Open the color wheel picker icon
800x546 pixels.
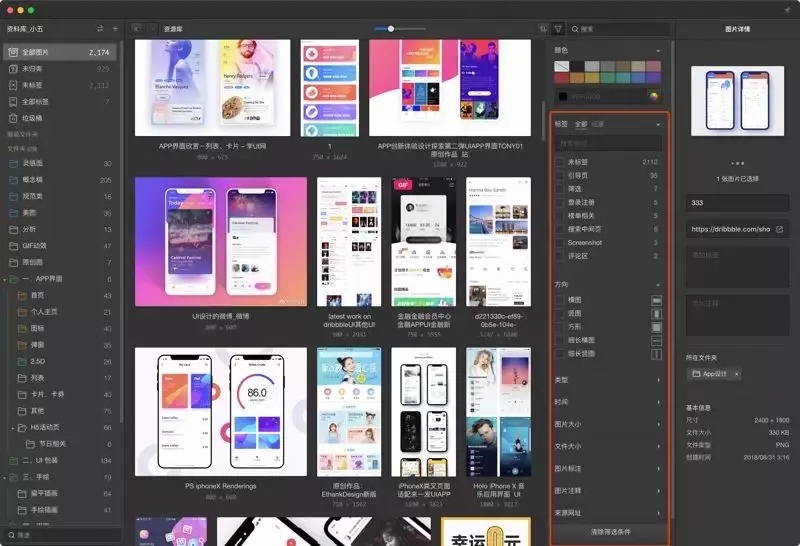pyautogui.click(x=655, y=96)
